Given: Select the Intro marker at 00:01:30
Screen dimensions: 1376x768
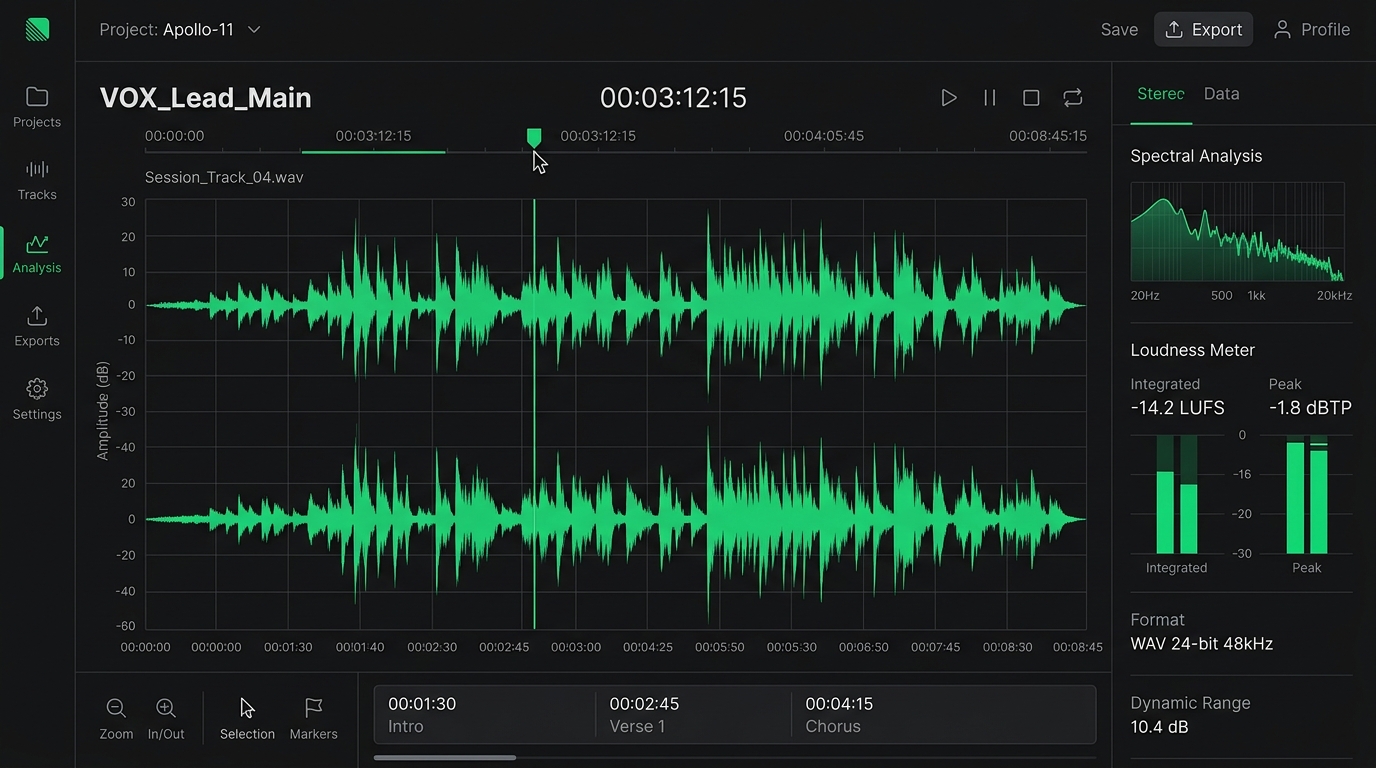Looking at the screenshot, I should [484, 714].
